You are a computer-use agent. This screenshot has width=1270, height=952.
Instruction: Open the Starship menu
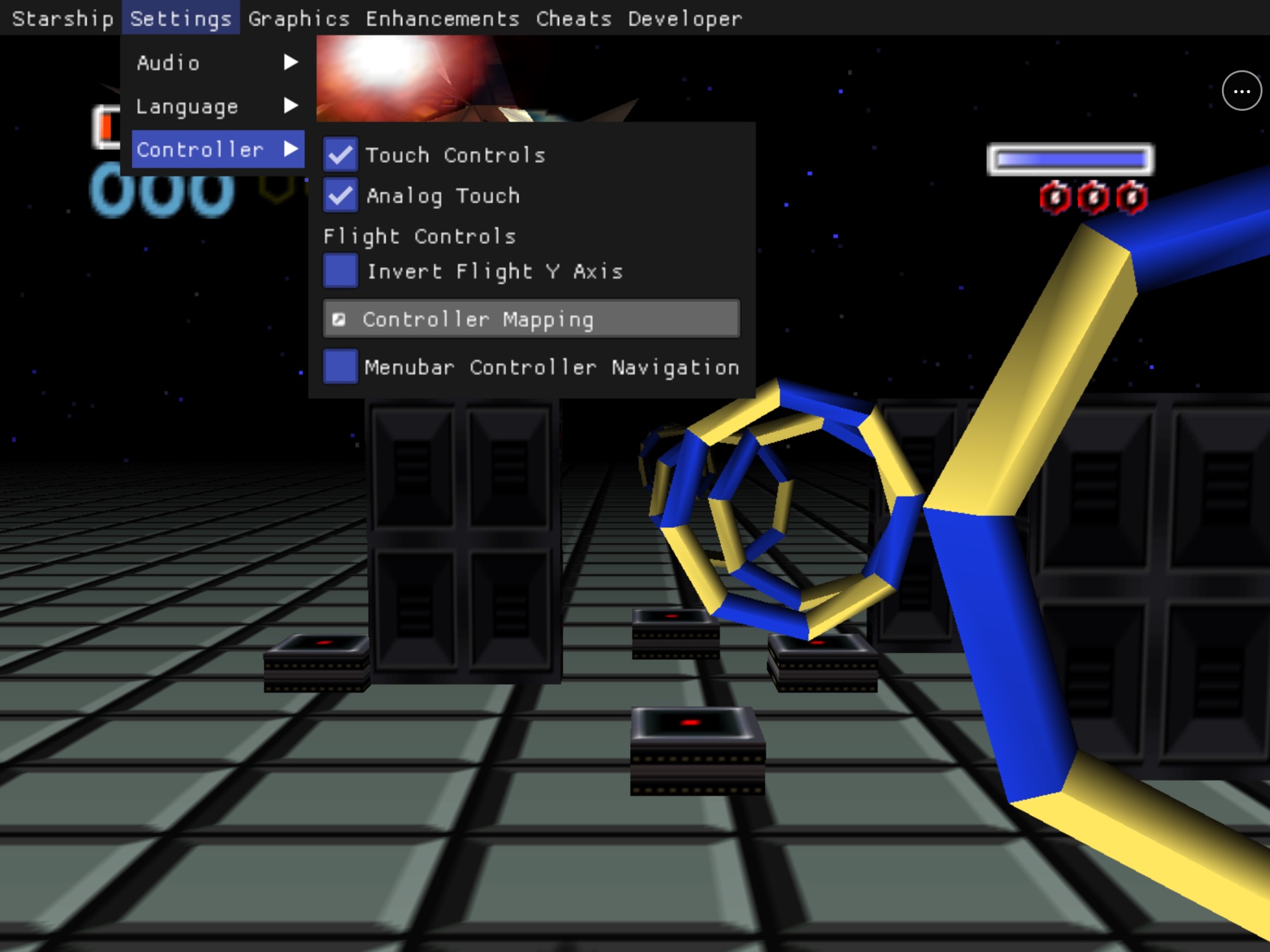coord(62,18)
